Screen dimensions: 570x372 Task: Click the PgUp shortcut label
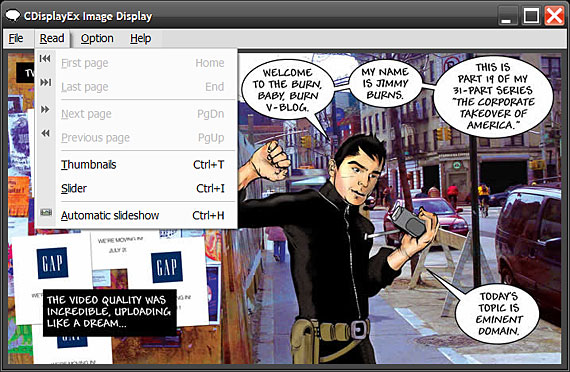[x=211, y=138]
